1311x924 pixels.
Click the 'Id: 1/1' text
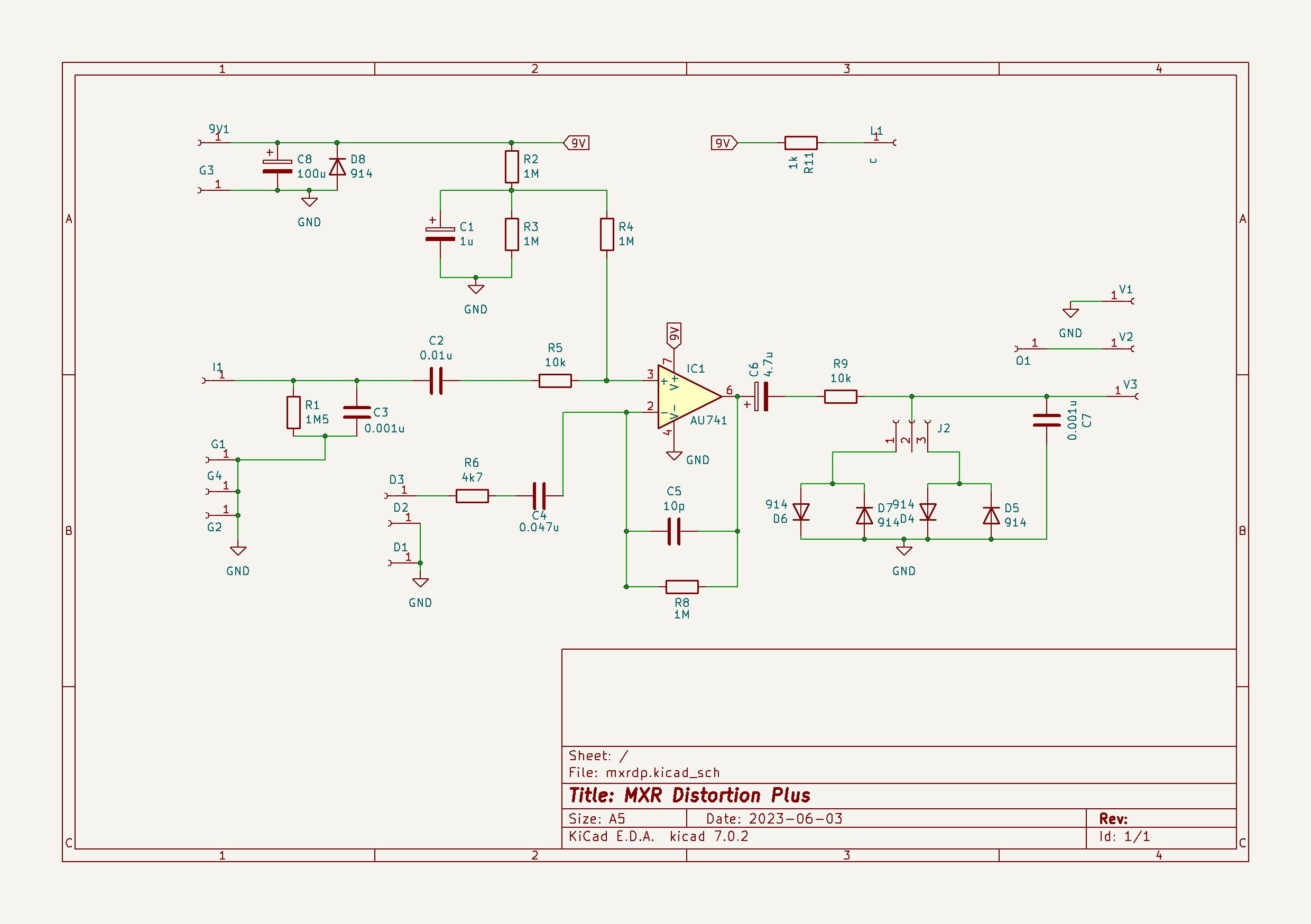(1124, 836)
